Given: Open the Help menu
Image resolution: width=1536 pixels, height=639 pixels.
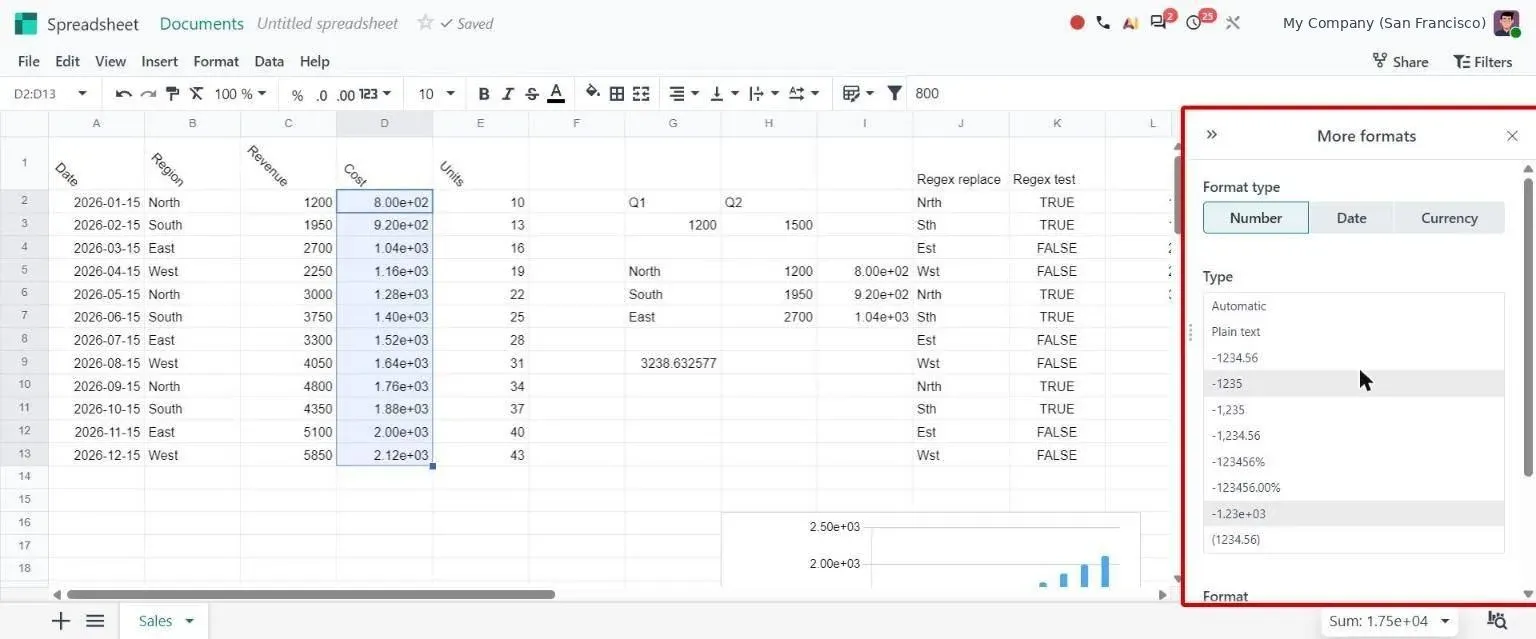Looking at the screenshot, I should 315,61.
